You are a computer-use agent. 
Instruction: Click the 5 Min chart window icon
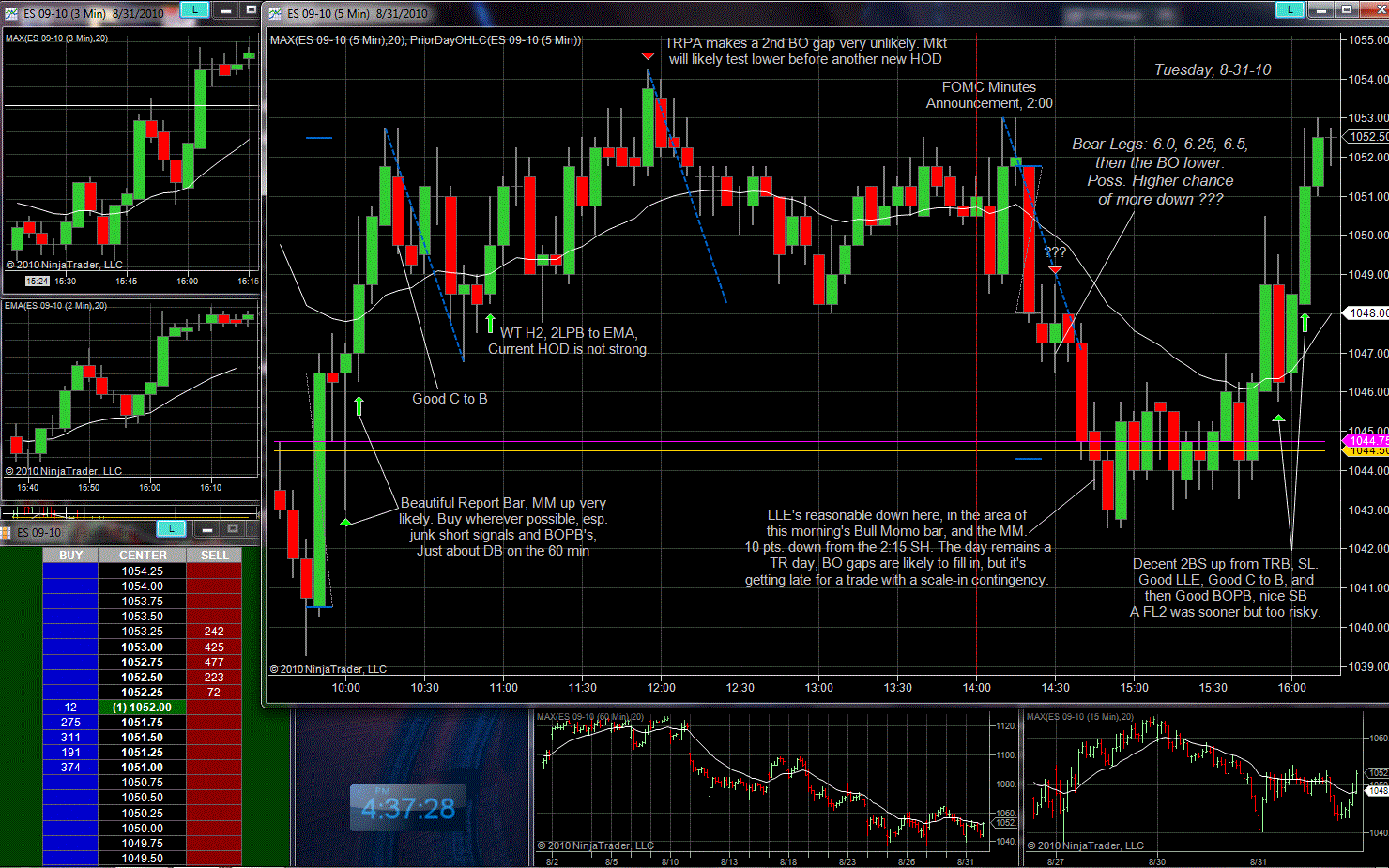pyautogui.click(x=275, y=13)
